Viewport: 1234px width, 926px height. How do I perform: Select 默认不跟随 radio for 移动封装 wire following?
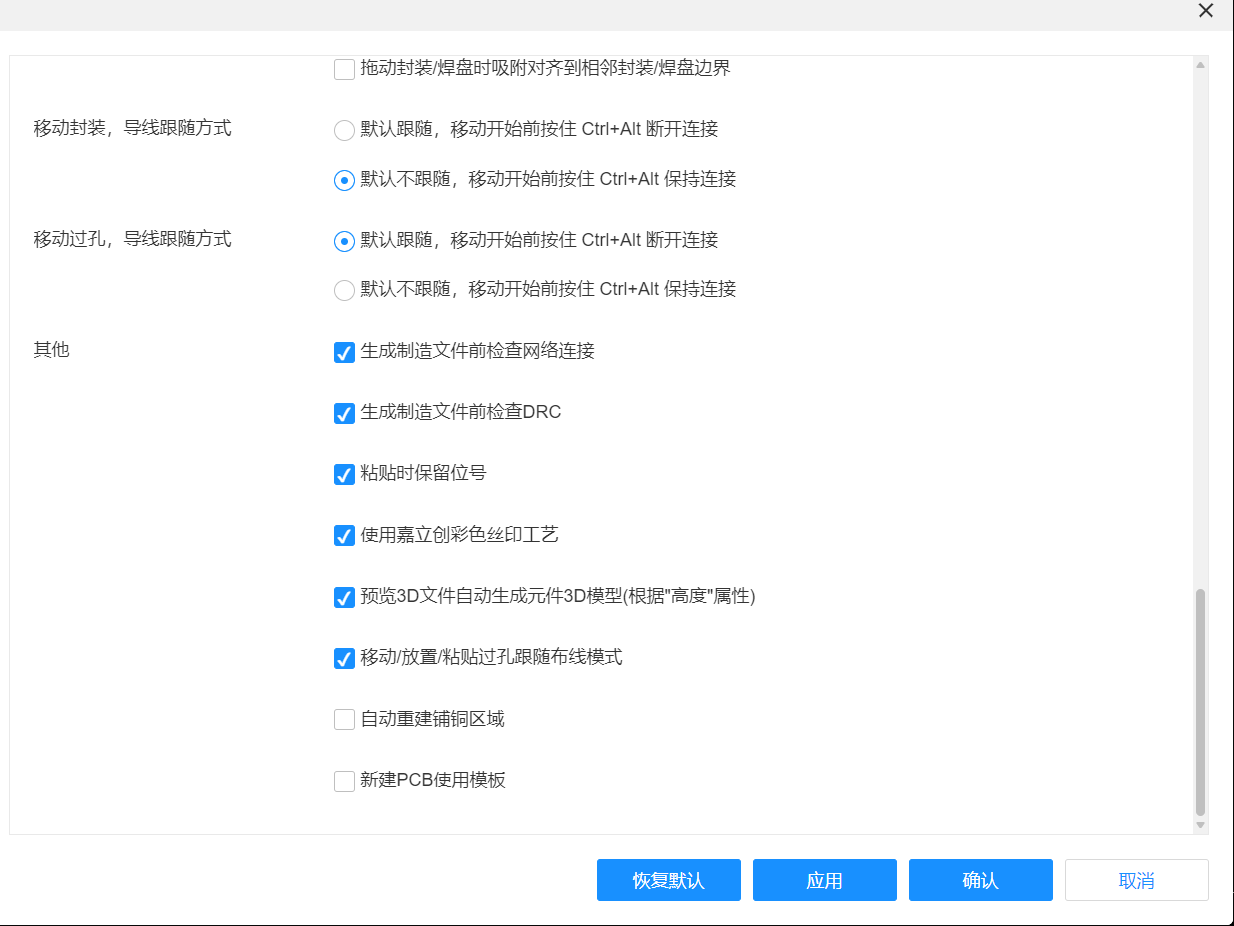(x=344, y=180)
